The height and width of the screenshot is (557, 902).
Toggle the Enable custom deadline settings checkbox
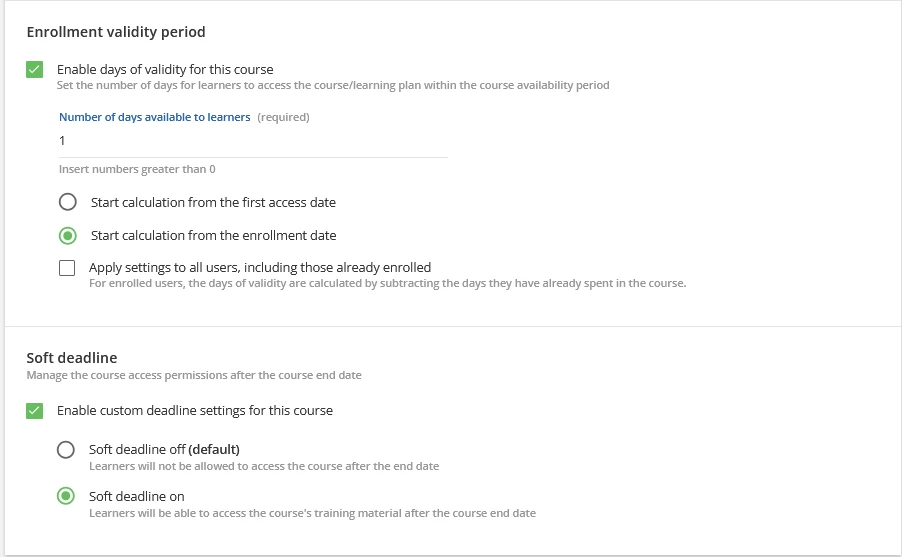click(35, 411)
